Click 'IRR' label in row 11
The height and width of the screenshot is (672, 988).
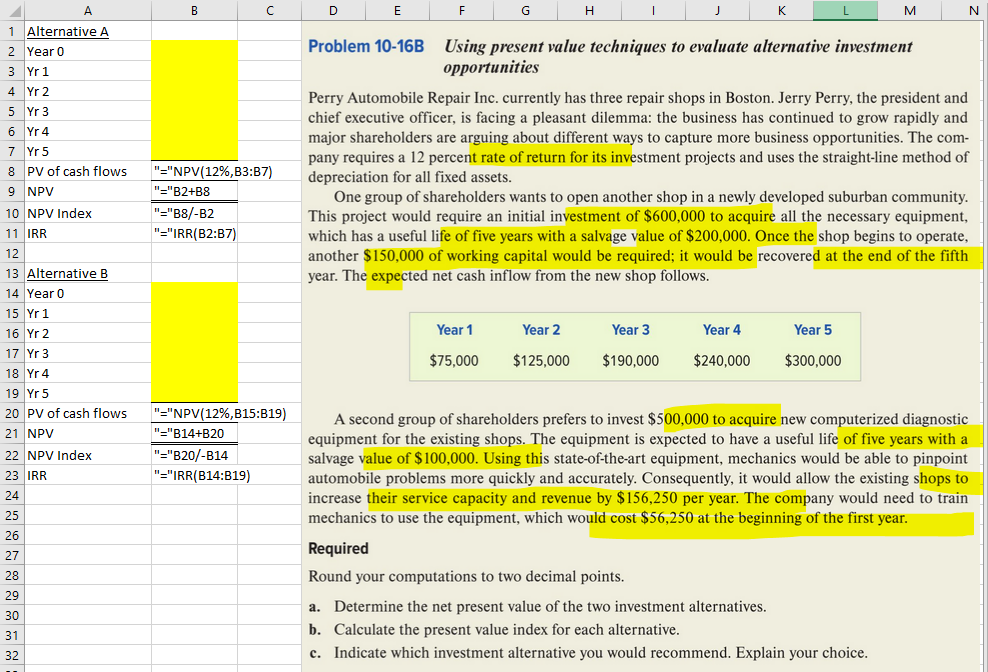(x=37, y=233)
